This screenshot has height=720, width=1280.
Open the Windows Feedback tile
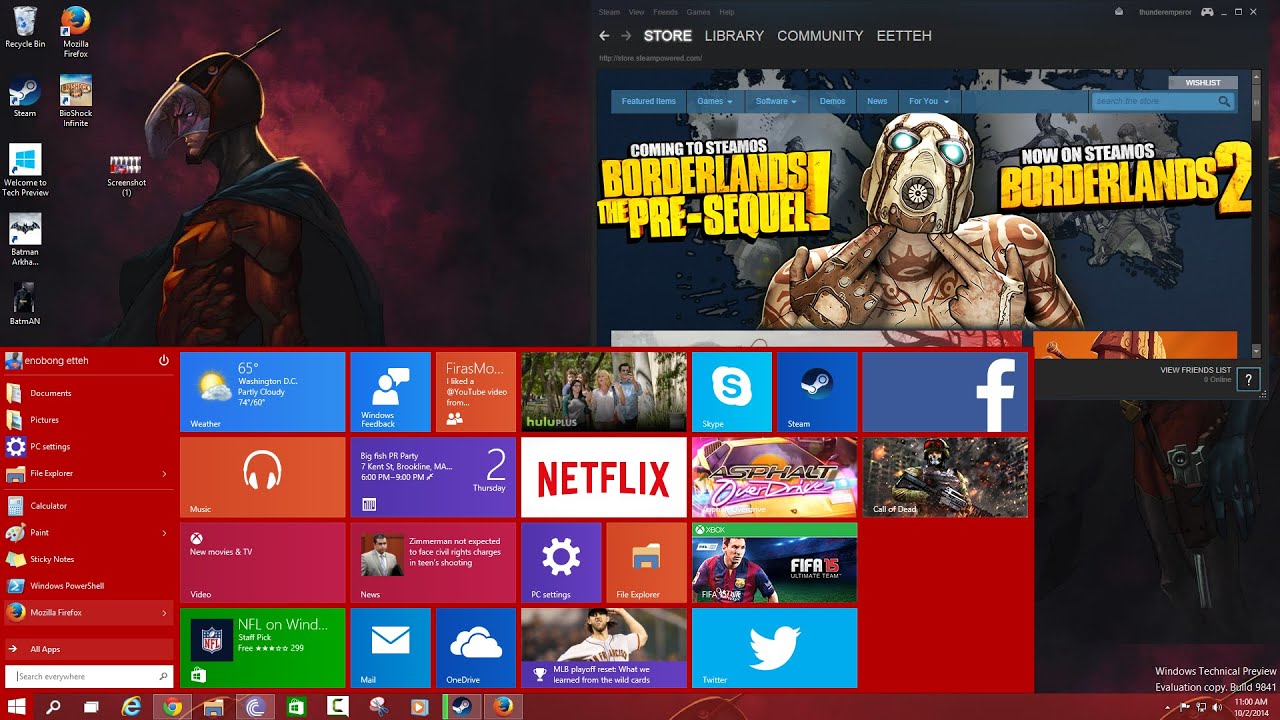(x=390, y=391)
